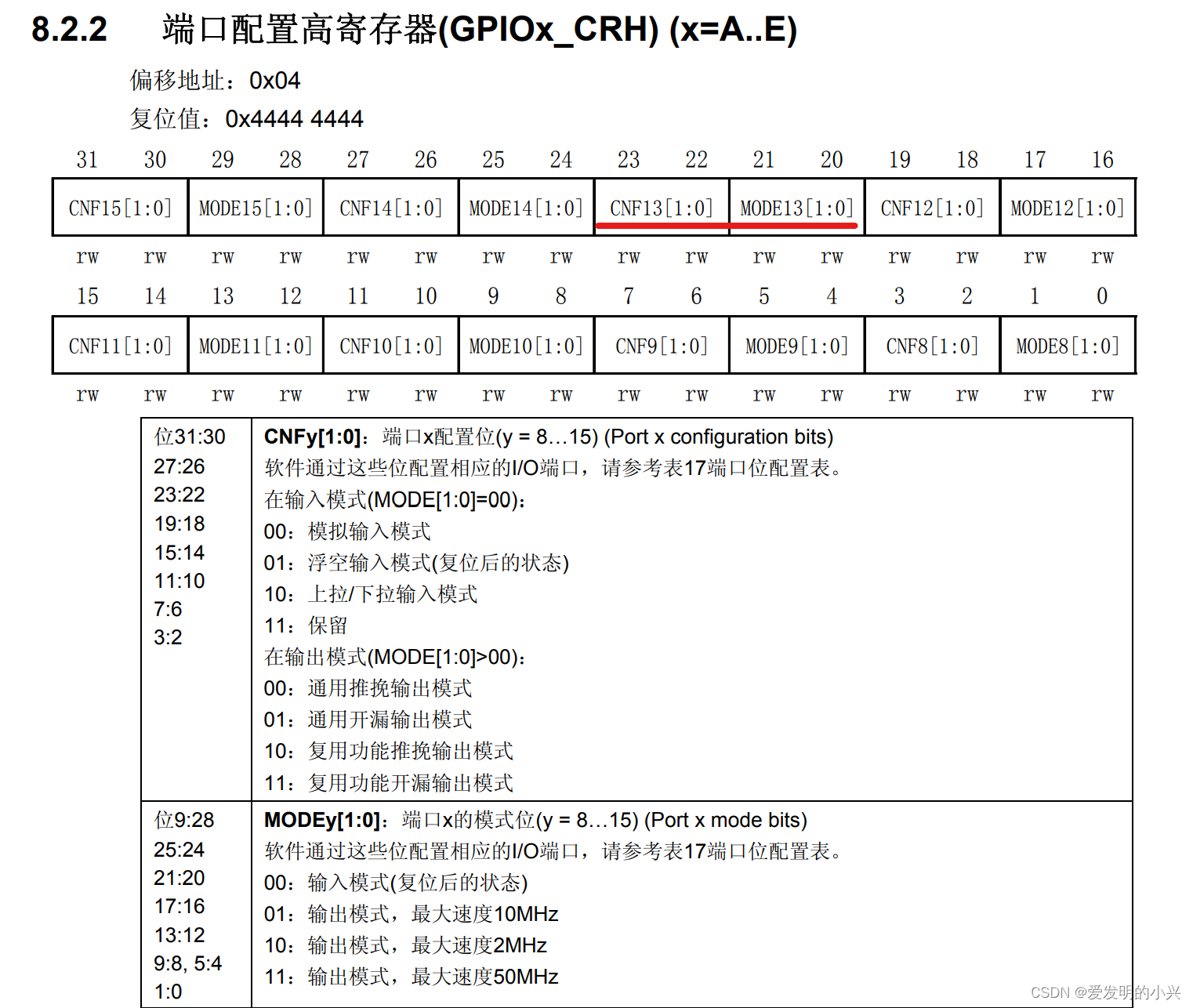Click the CNF11[1:0] register cell

120,346
